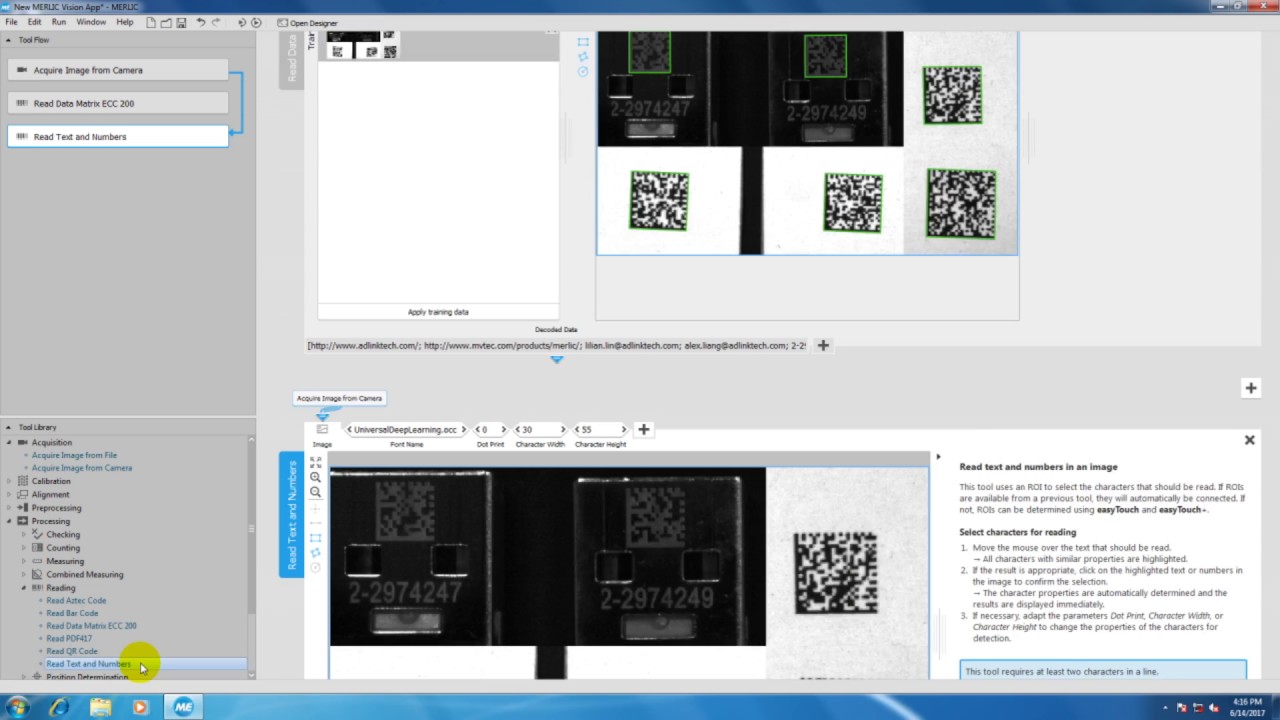Open the Edit menu
The image size is (1280, 720).
[x=35, y=22]
